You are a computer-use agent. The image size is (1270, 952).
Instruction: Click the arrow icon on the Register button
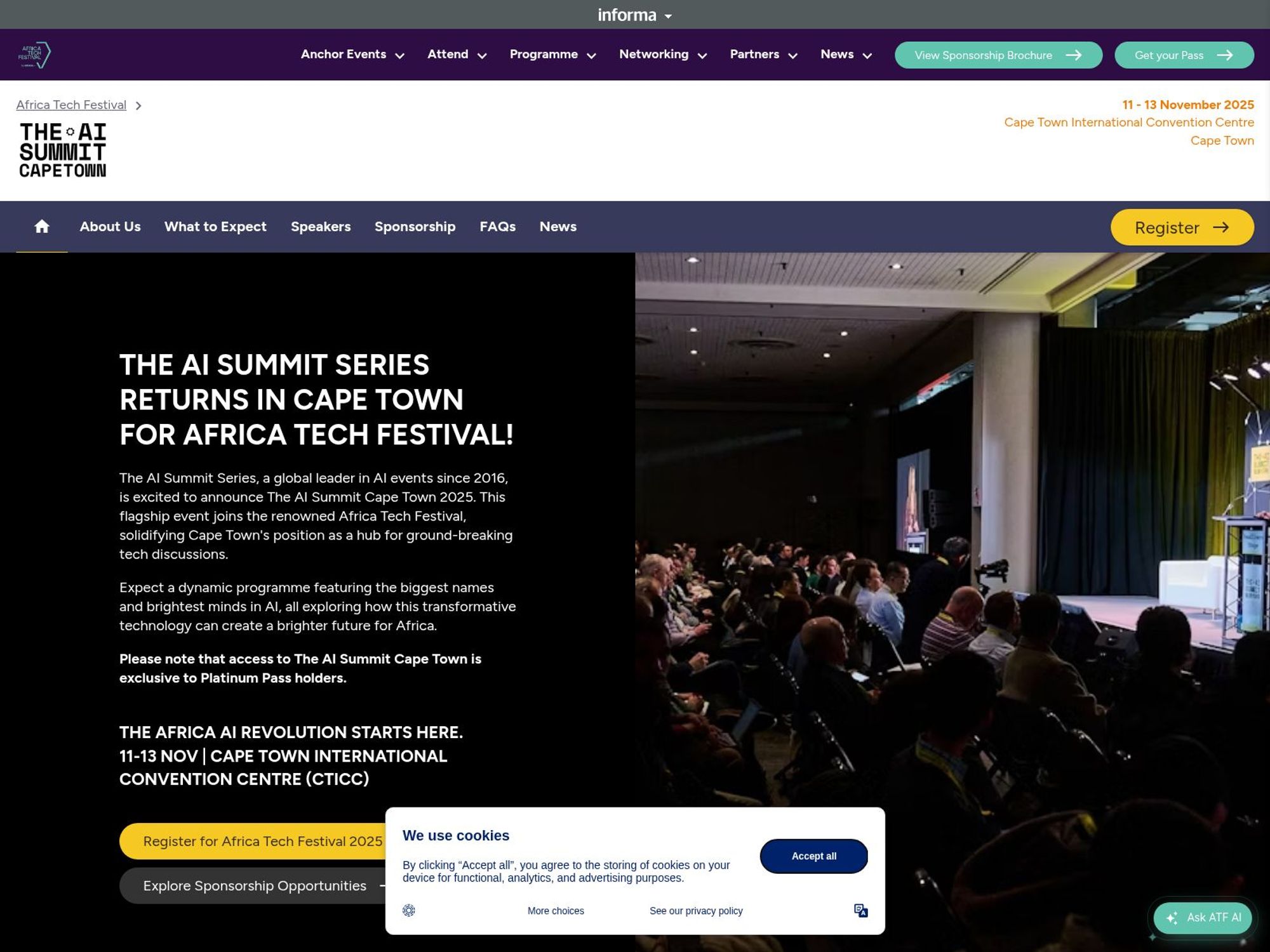pos(1220,227)
